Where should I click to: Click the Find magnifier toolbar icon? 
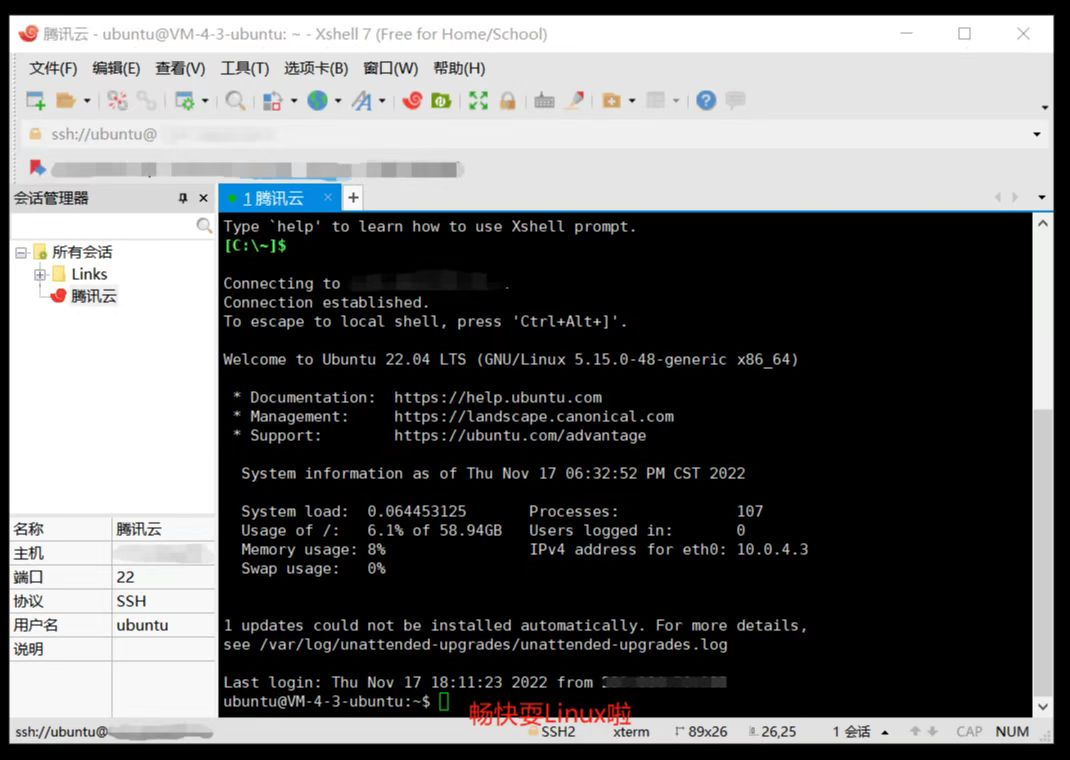tap(235, 101)
